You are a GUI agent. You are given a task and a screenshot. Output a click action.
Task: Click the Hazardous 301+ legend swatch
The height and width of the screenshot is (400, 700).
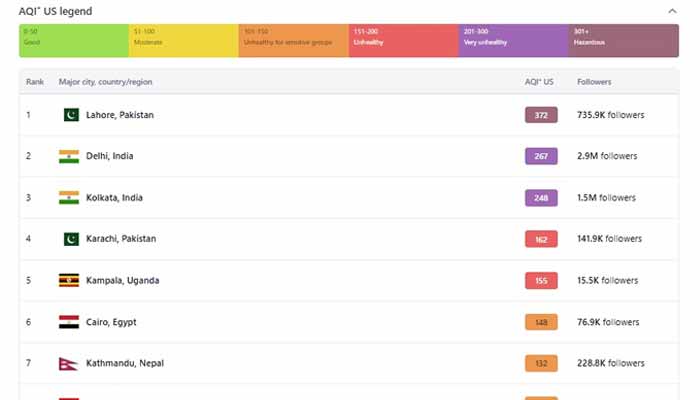tap(623, 40)
